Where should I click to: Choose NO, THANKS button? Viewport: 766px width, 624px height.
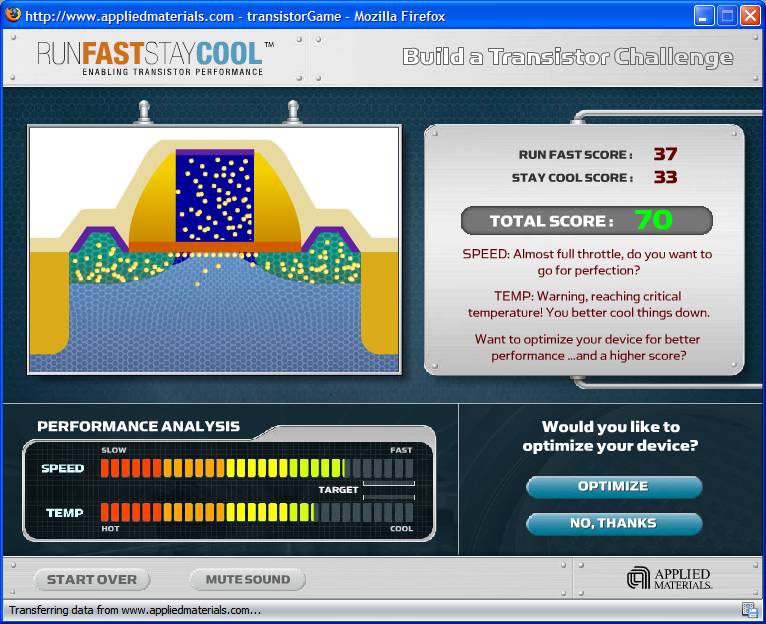click(614, 524)
